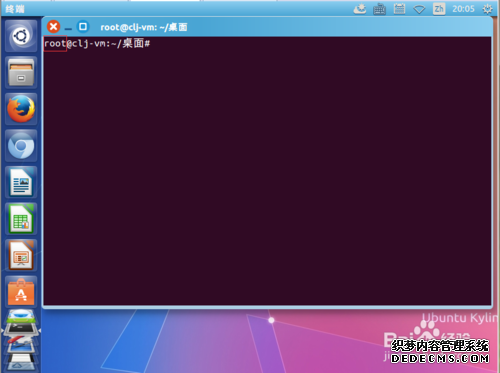Click the terminal prompt line root@clj-vm:~/桌面#
The image size is (500, 373).
pos(97,43)
